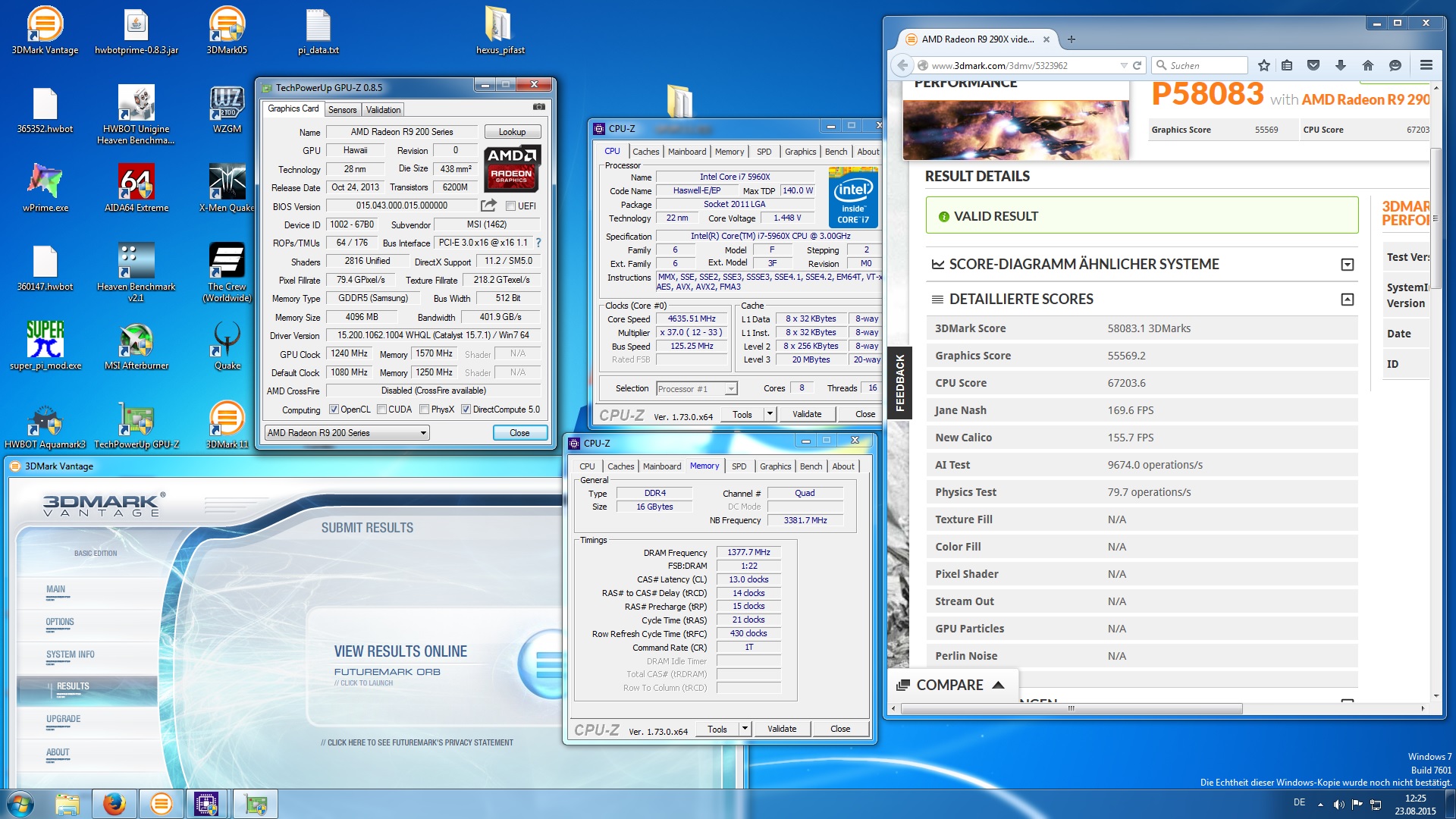
Task: Launch AIDA64 Extreme from the desktop
Action: [136, 188]
